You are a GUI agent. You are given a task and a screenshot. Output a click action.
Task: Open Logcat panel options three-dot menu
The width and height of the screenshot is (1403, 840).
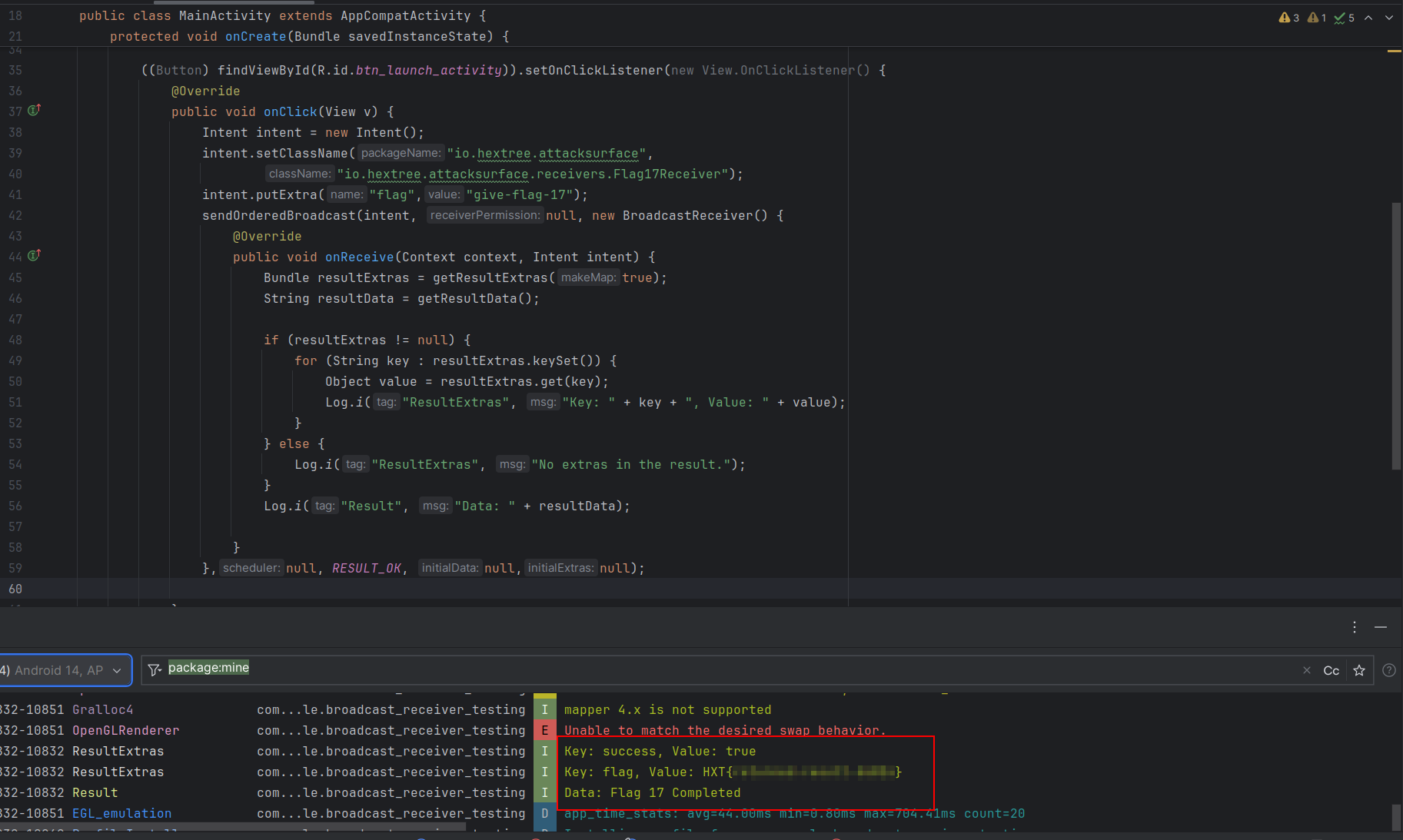[1355, 627]
